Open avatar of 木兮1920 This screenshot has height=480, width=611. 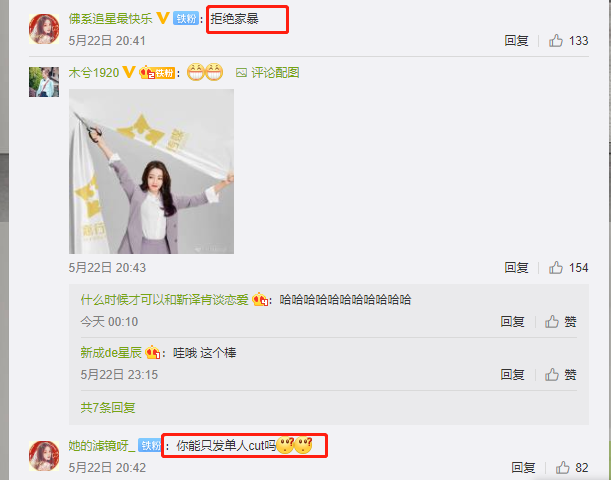tap(44, 82)
